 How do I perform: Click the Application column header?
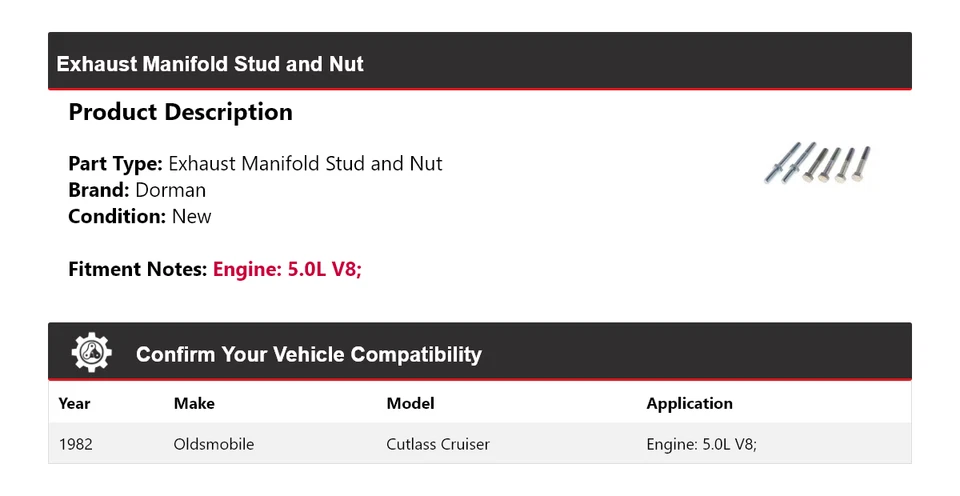pos(689,404)
